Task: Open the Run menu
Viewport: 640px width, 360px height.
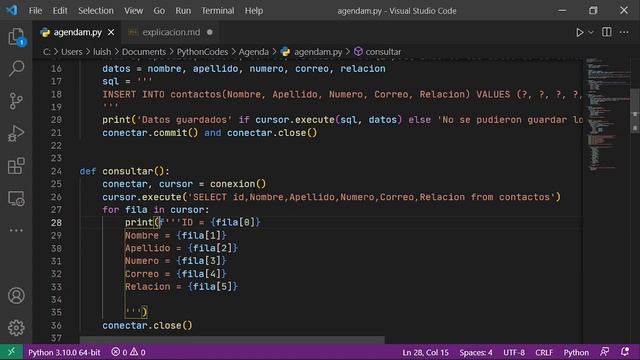Action: pos(183,11)
